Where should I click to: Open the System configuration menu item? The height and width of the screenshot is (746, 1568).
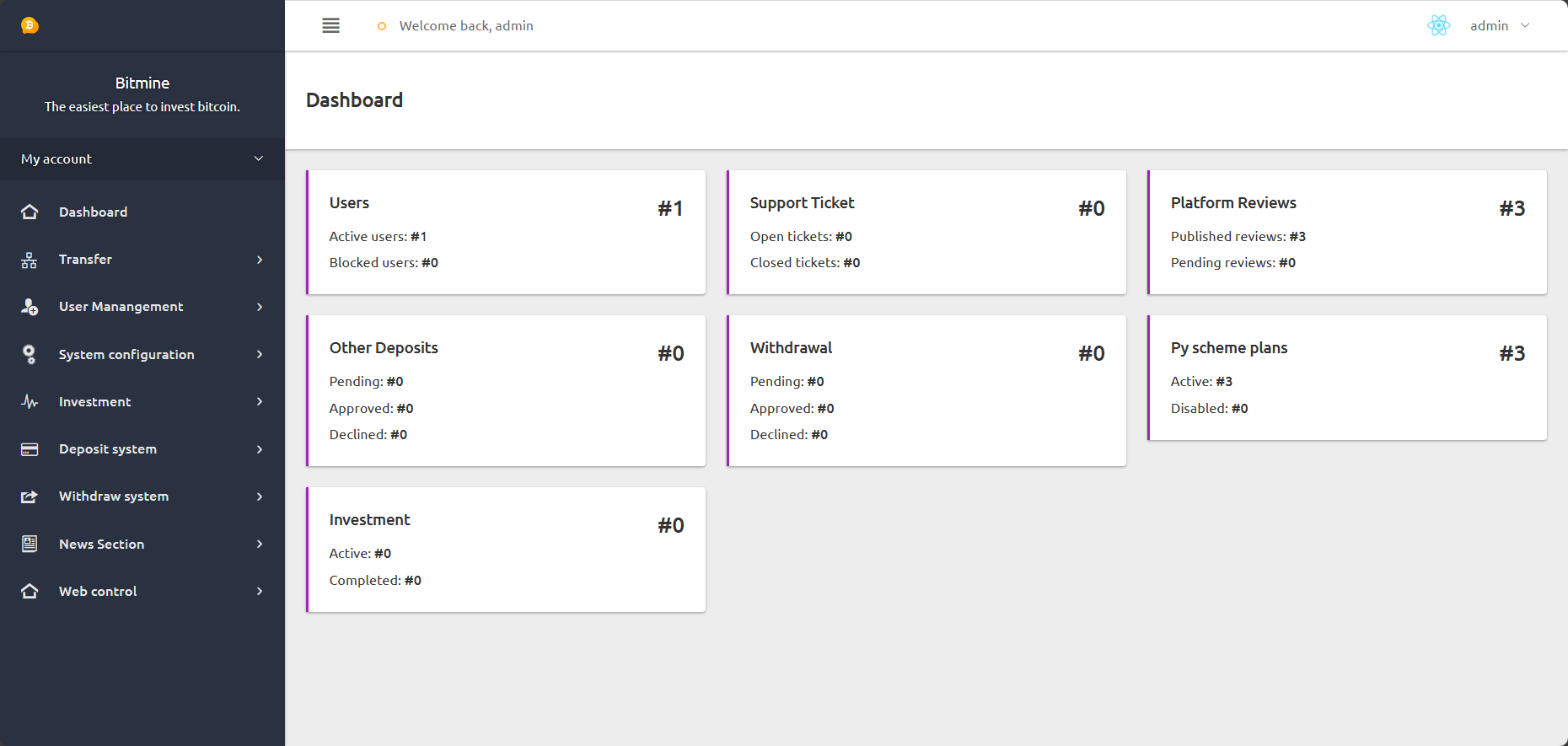pyautogui.click(x=142, y=354)
